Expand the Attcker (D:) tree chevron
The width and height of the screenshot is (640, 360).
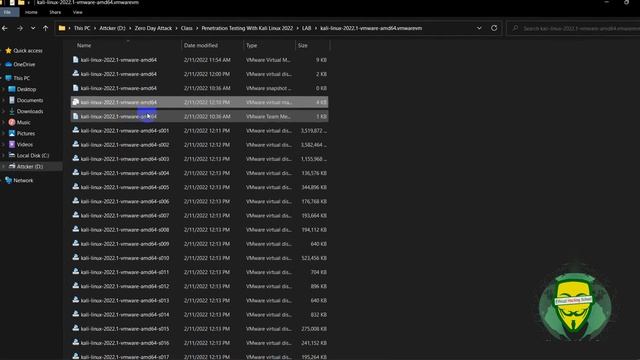[4, 167]
